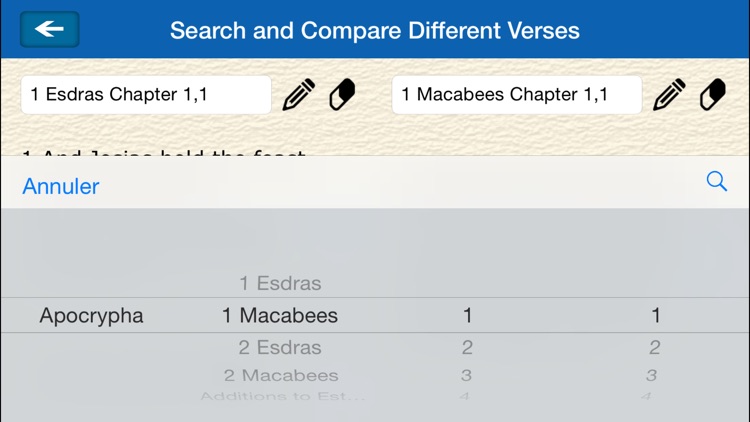
Task: Clear the 1 Macabees field with eraser
Action: (x=713, y=95)
